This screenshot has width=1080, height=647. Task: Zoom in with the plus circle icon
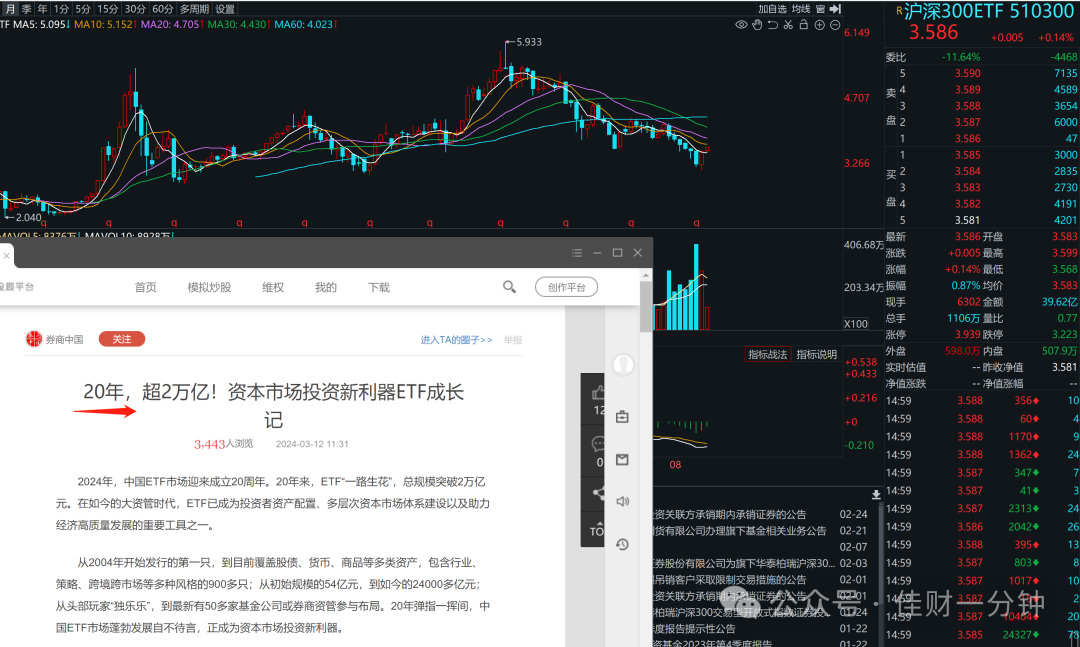coord(820,25)
